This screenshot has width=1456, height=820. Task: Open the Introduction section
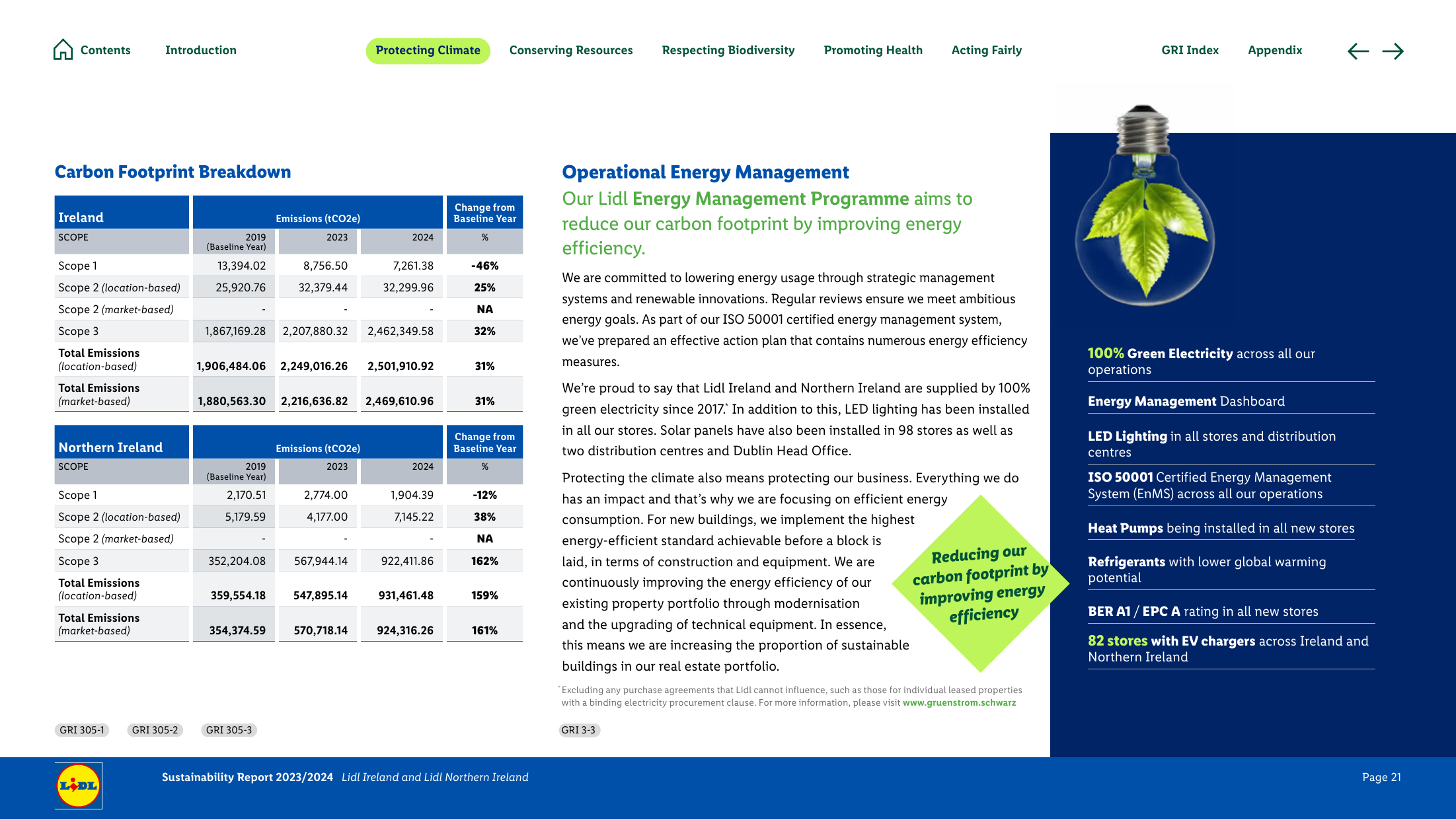[200, 50]
